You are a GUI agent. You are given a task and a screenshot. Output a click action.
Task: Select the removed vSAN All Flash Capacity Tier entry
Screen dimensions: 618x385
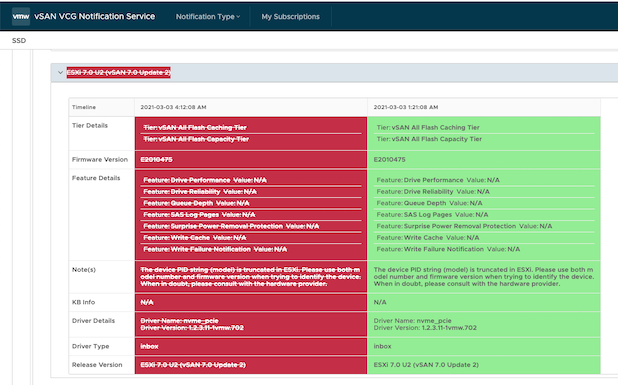pyautogui.click(x=196, y=139)
